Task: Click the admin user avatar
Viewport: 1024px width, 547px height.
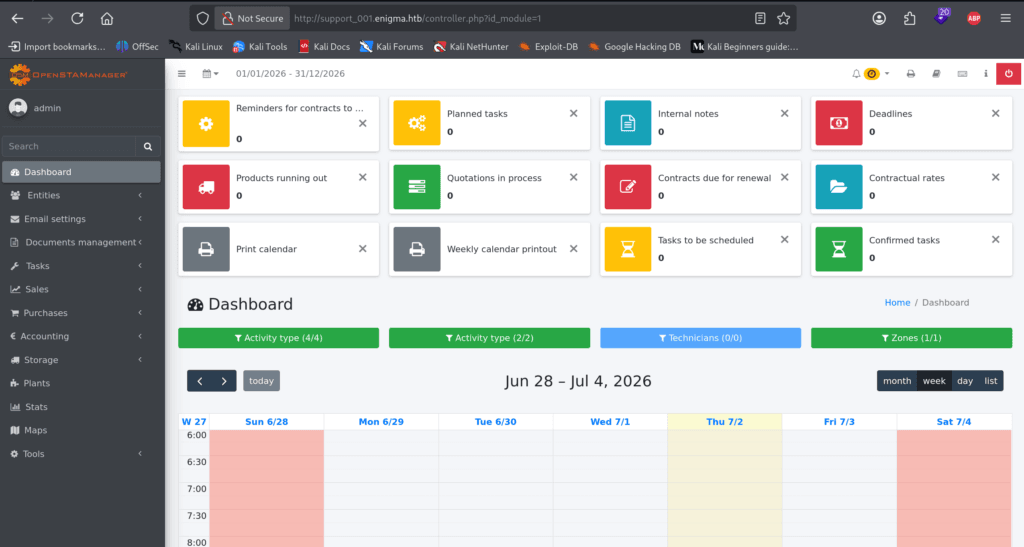Action: [x=18, y=108]
